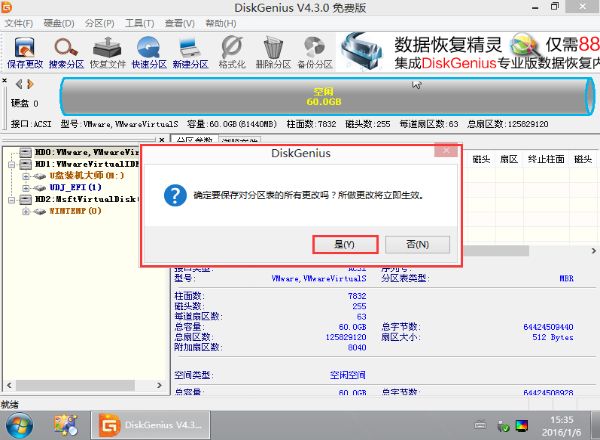This screenshot has width=600, height=440.
Task: Click 扇区 column header
Action: (509, 160)
